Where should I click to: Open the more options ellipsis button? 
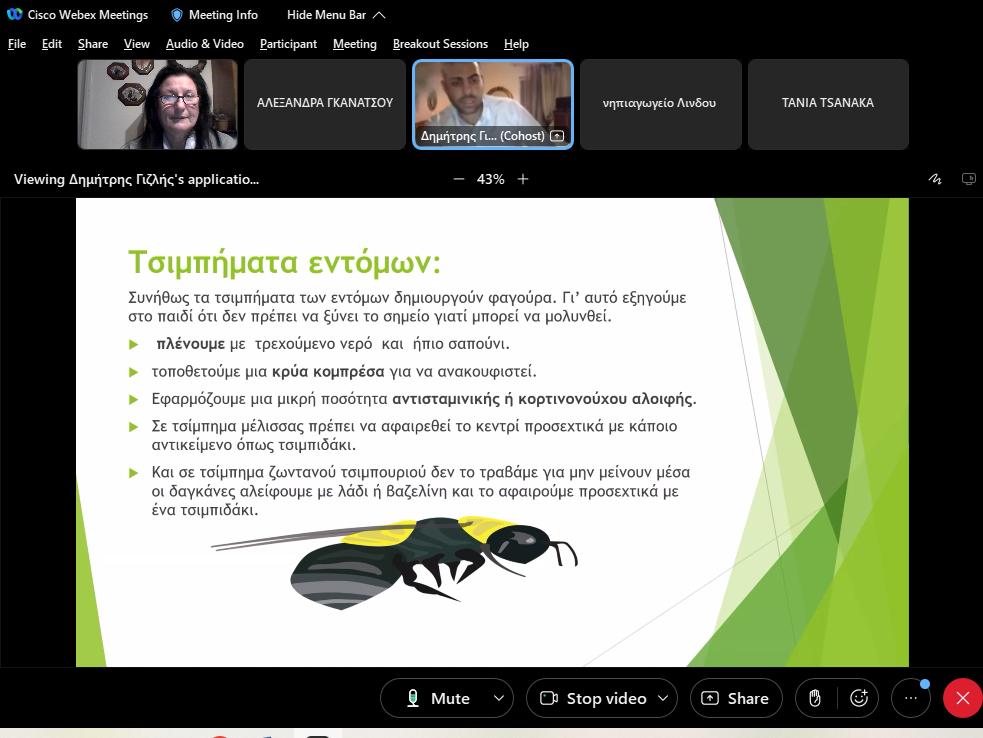point(910,698)
